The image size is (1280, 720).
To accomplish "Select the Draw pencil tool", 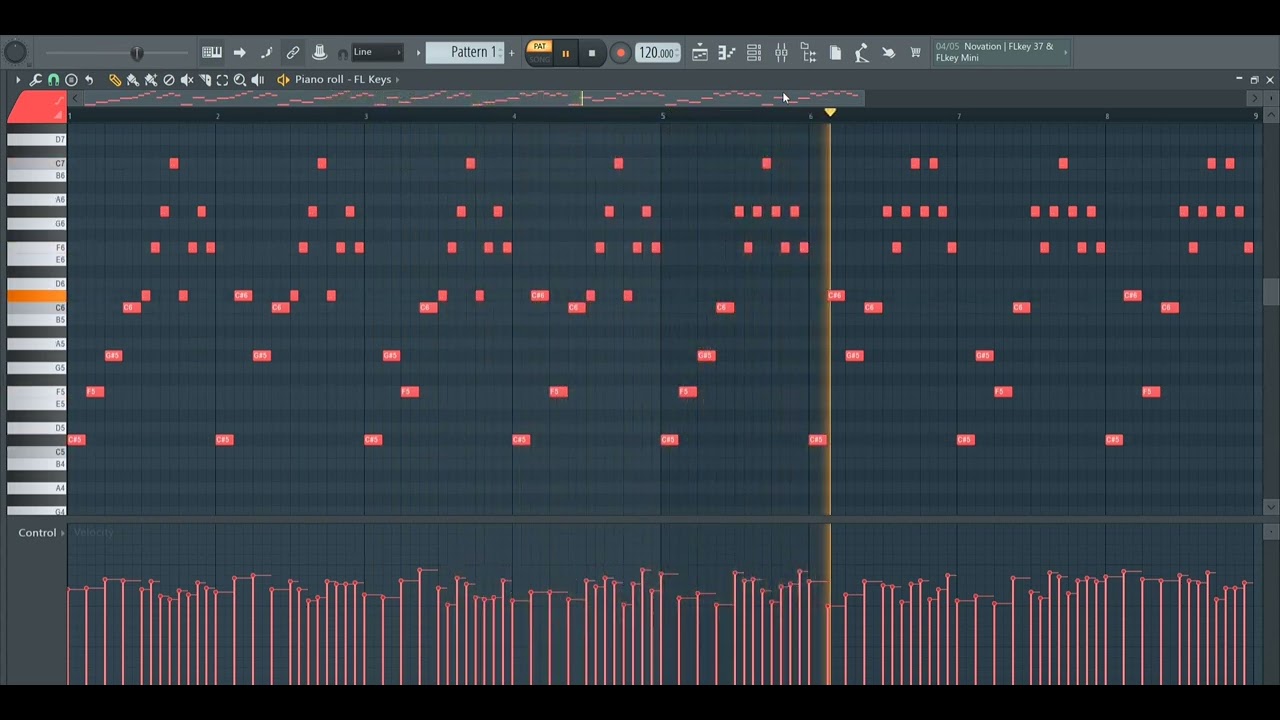I will click(x=115, y=80).
